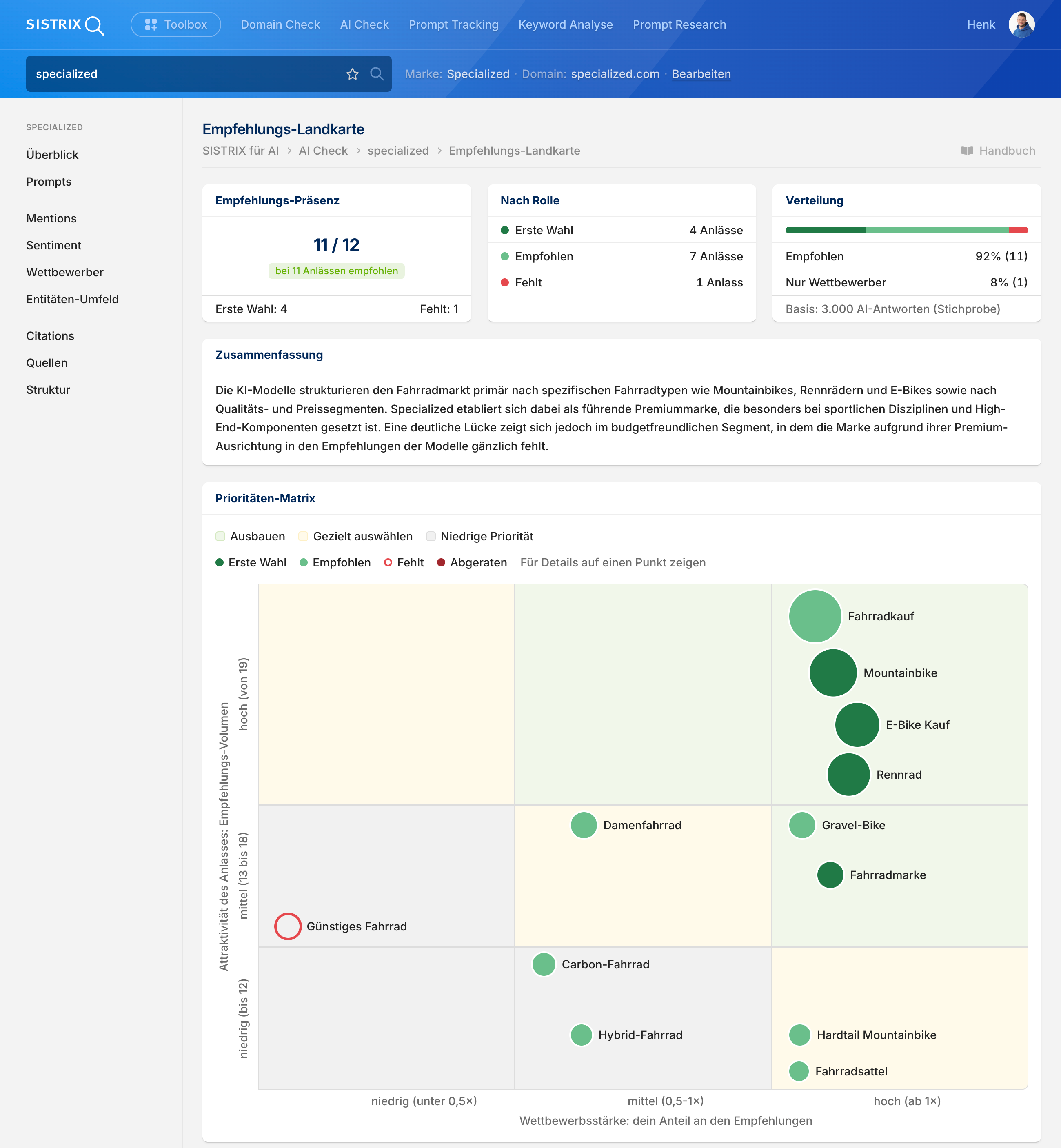Click the Erste Wahl legend dot in the matrix
Image resolution: width=1061 pixels, height=1148 pixels.
(219, 563)
